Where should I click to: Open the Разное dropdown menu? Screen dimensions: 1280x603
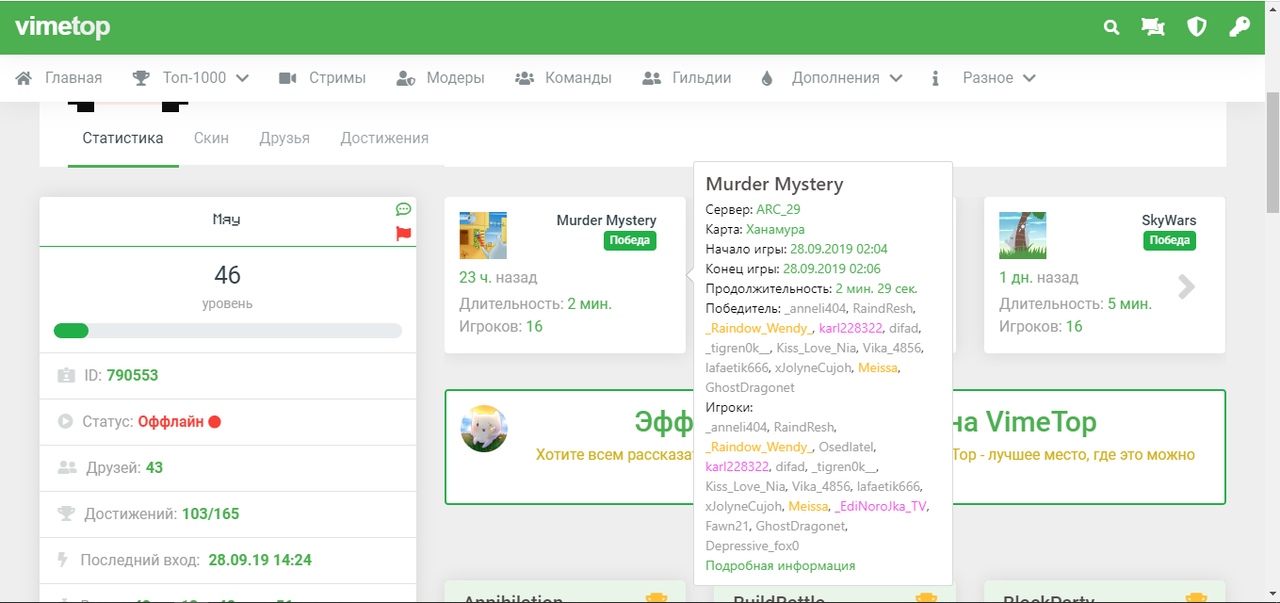click(983, 78)
